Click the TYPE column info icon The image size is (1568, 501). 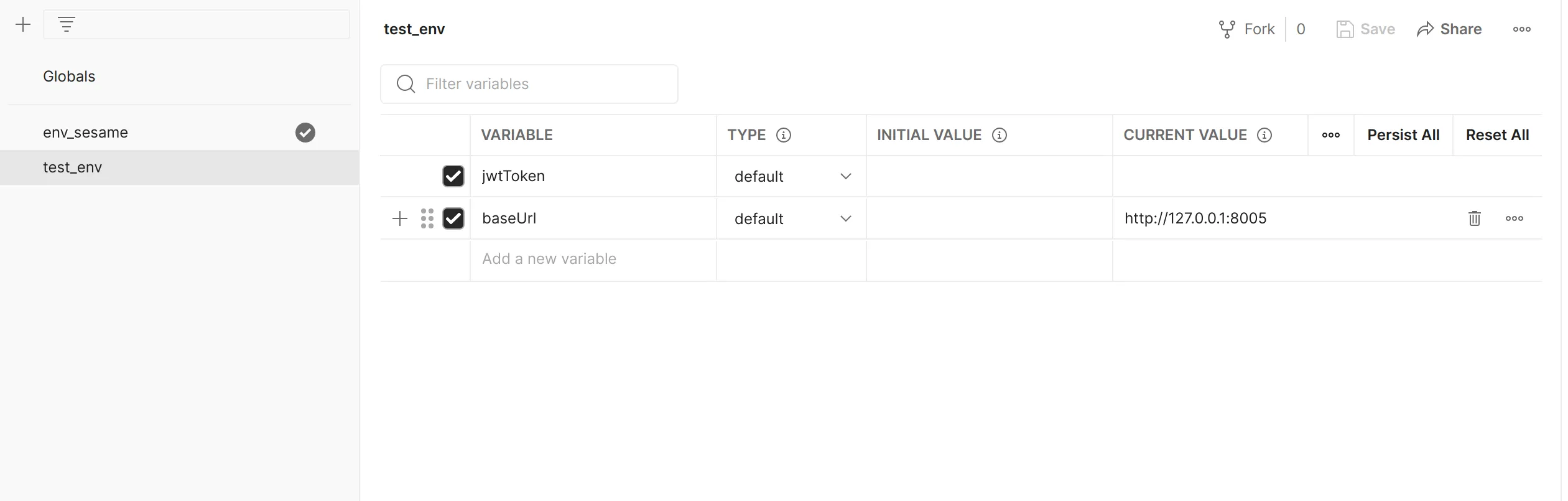point(784,135)
